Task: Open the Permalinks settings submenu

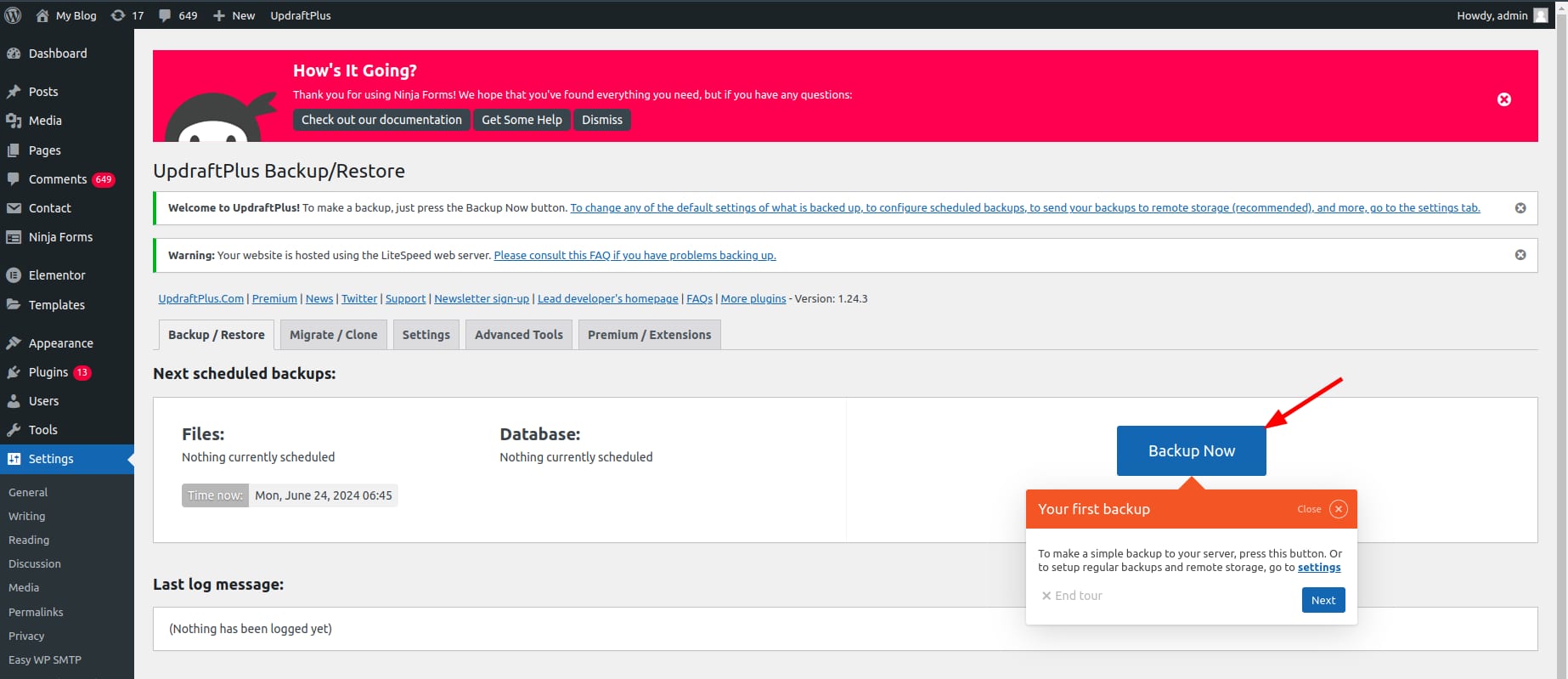Action: [x=36, y=612]
